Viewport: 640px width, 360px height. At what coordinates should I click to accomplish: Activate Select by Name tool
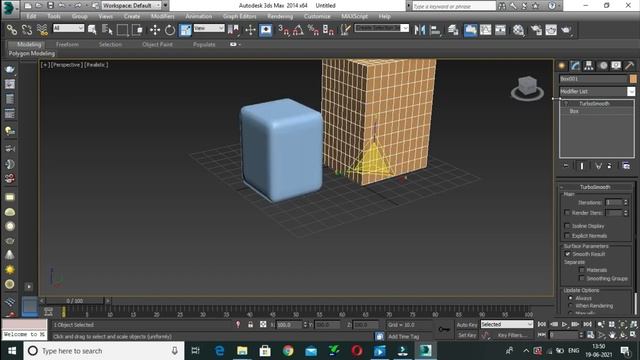click(107, 30)
